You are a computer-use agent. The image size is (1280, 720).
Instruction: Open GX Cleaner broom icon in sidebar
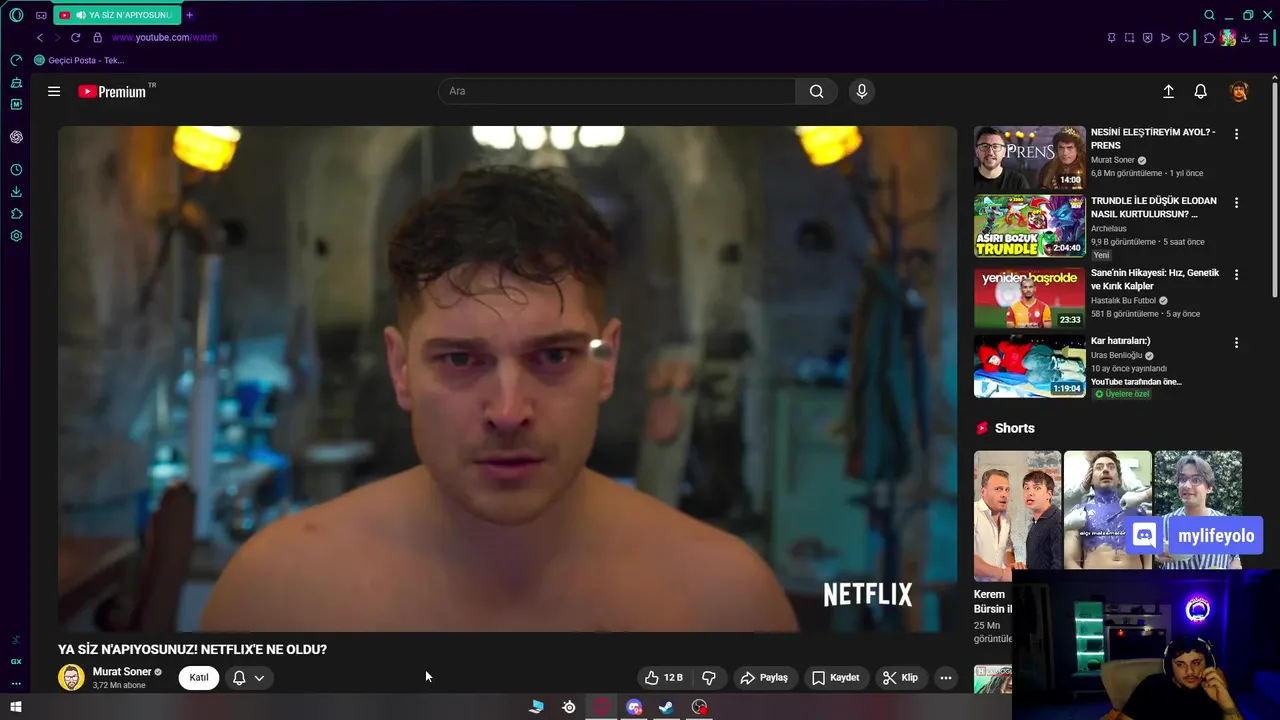click(x=16, y=82)
